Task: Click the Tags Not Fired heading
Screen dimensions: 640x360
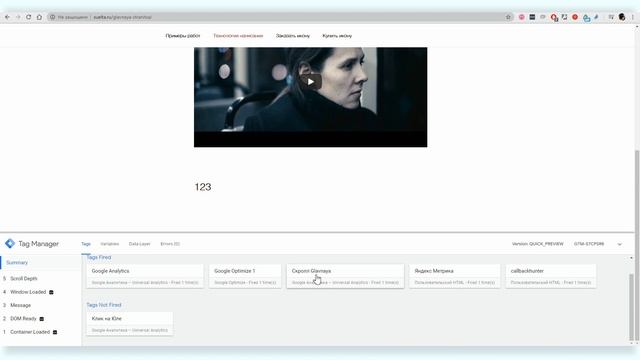Action: point(104,305)
